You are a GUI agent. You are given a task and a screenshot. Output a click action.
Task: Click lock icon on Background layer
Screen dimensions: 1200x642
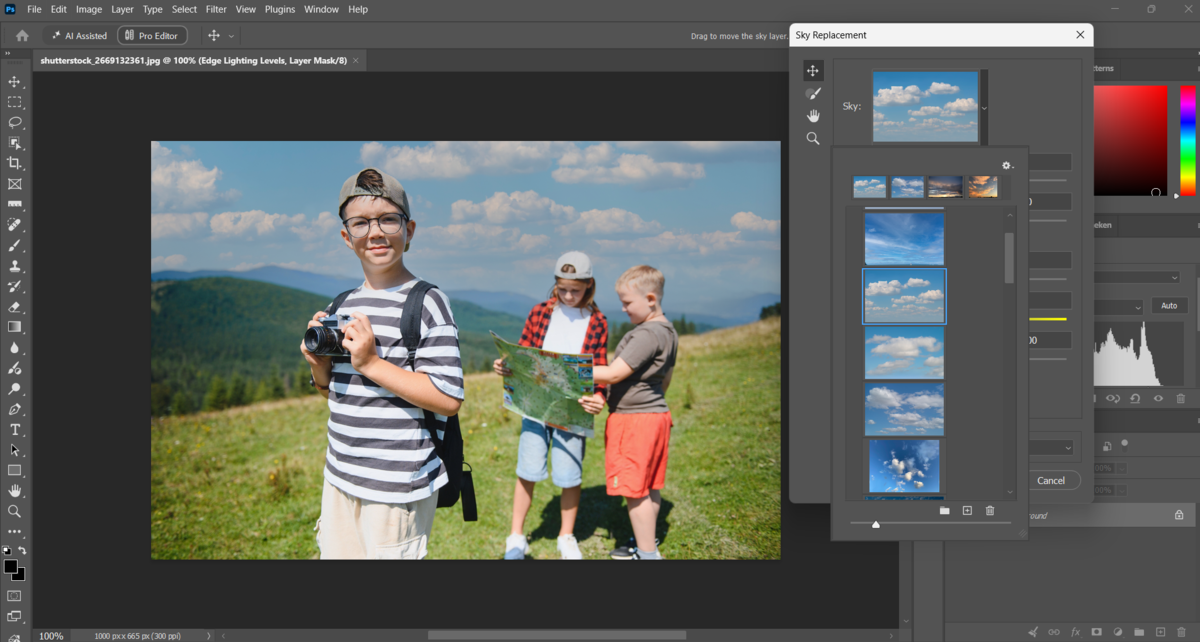[1179, 515]
